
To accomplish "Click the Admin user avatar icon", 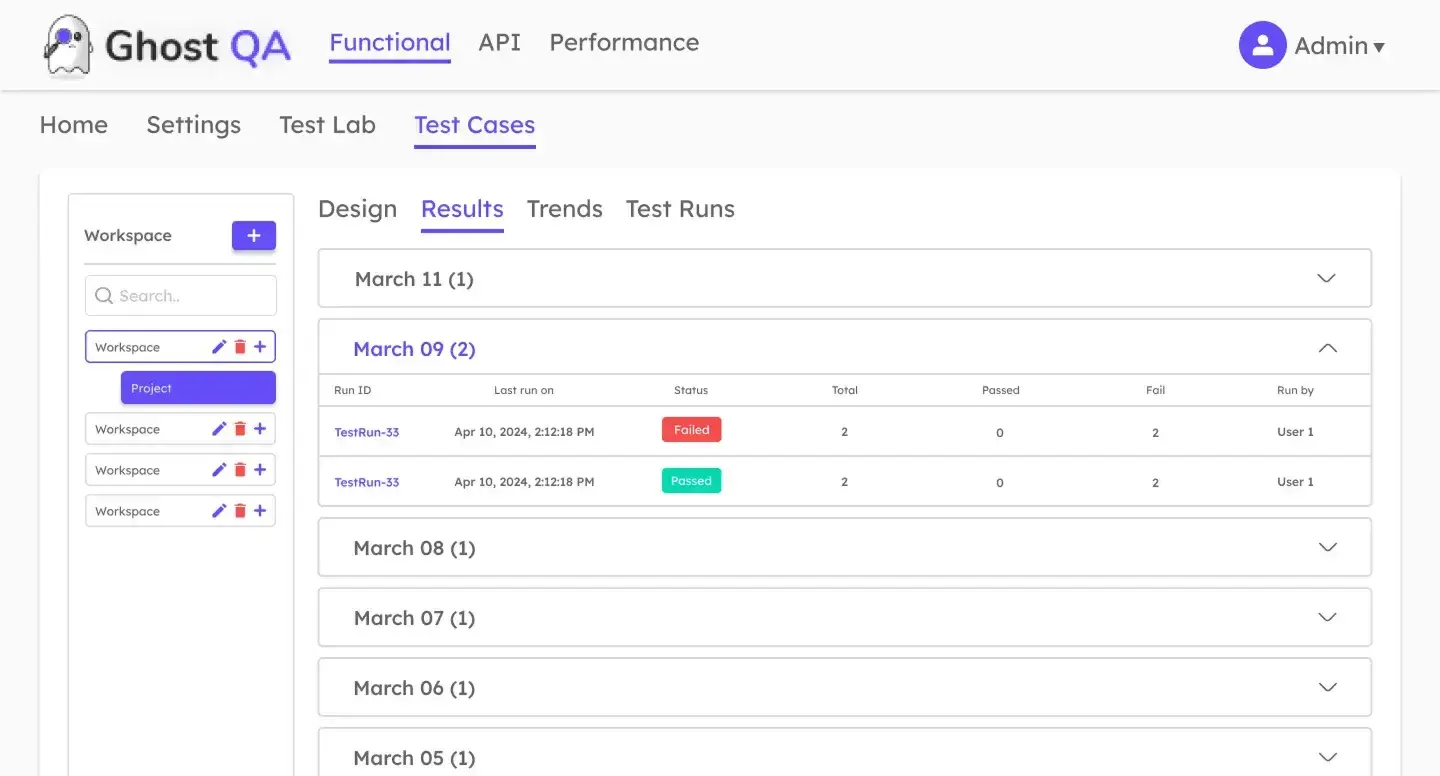I will [1262, 45].
